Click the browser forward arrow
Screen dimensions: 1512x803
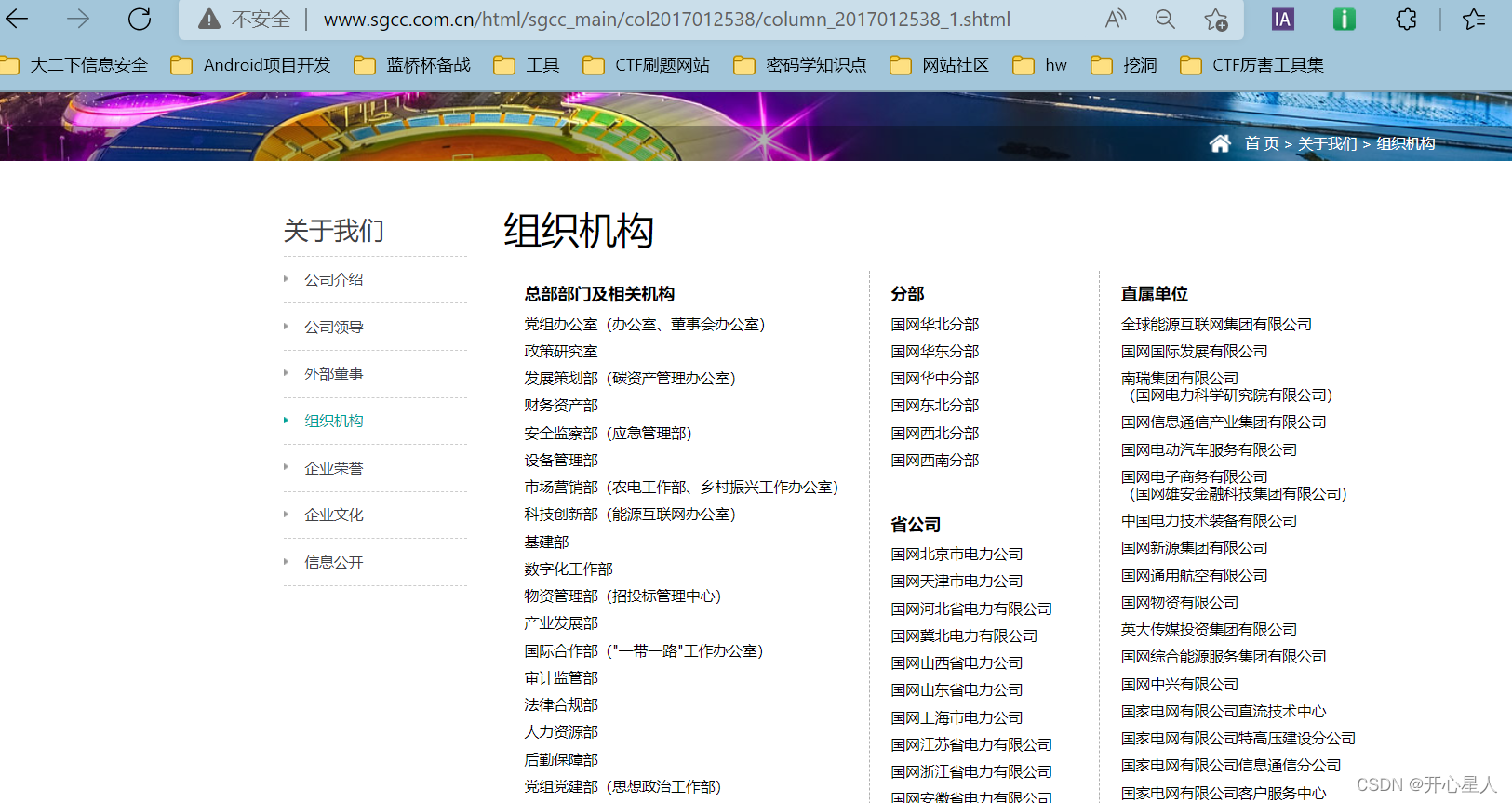click(78, 19)
